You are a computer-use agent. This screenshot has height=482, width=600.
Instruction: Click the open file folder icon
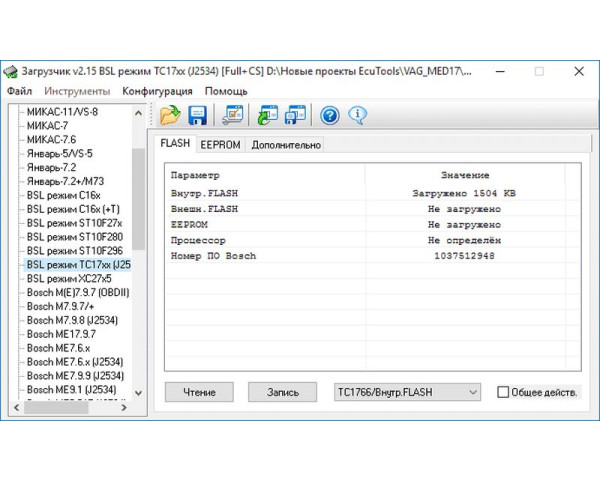point(169,114)
